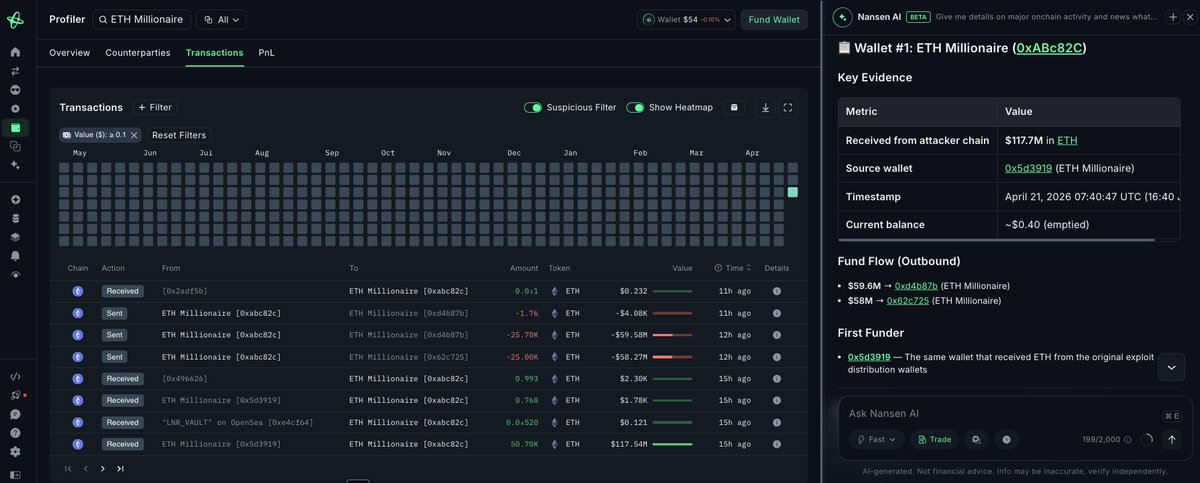The width and height of the screenshot is (1200, 483).
Task: Open the settings gear in the sidebar
Action: click(15, 451)
